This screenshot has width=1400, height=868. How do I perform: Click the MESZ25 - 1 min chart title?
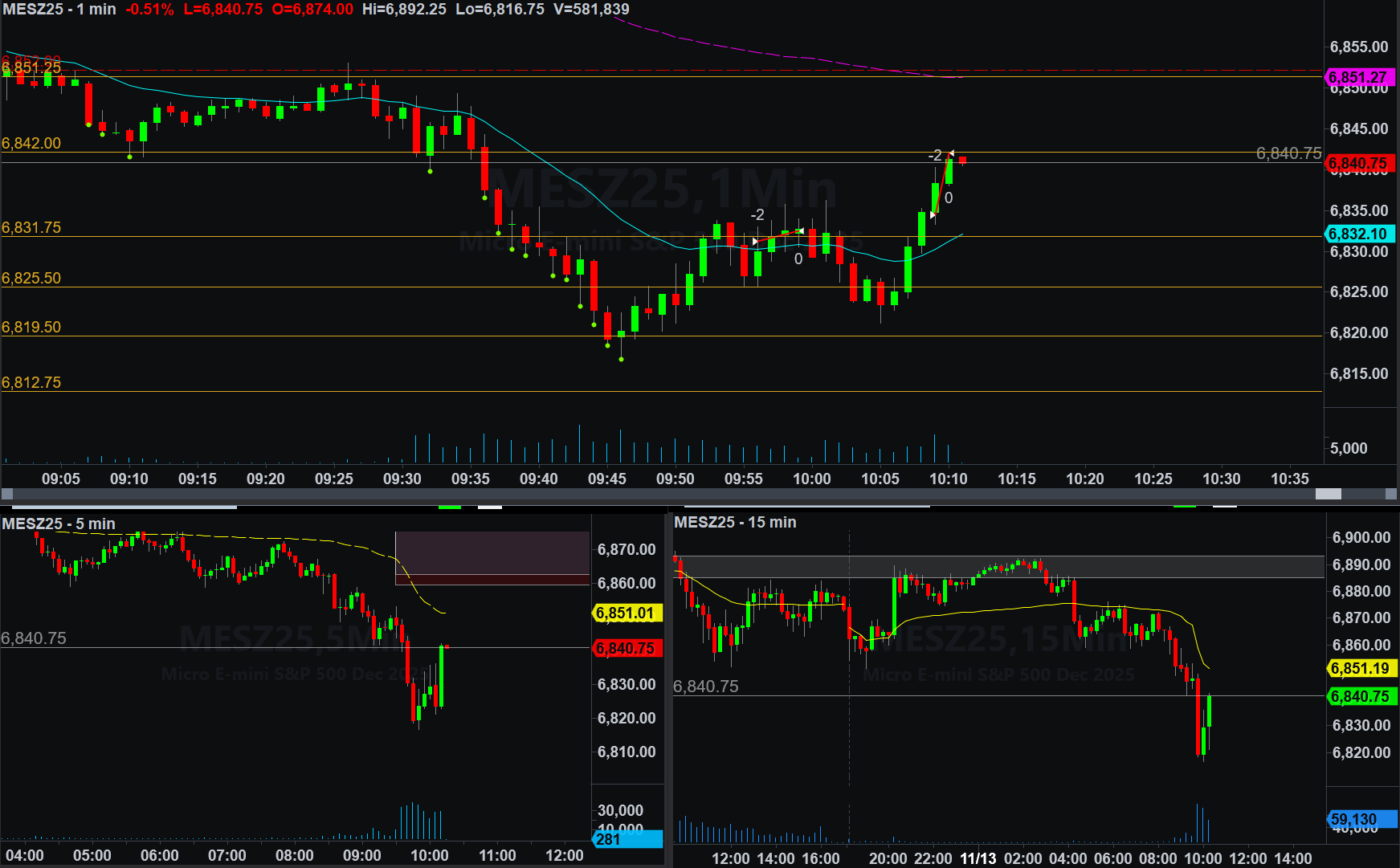[59, 10]
